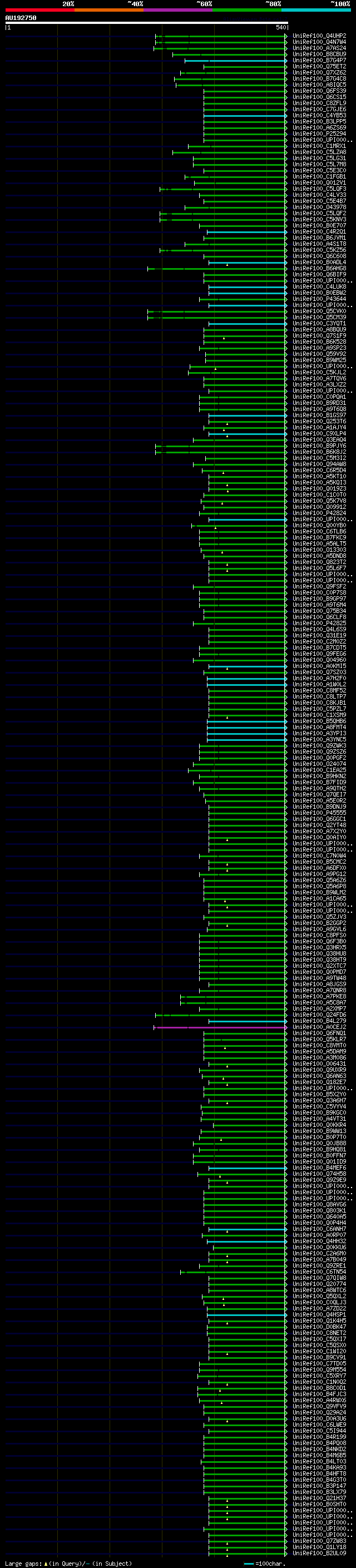This screenshot has height=1568, width=356.
Task: Click the purple ~60% identity color key
Action: coord(179,10)
